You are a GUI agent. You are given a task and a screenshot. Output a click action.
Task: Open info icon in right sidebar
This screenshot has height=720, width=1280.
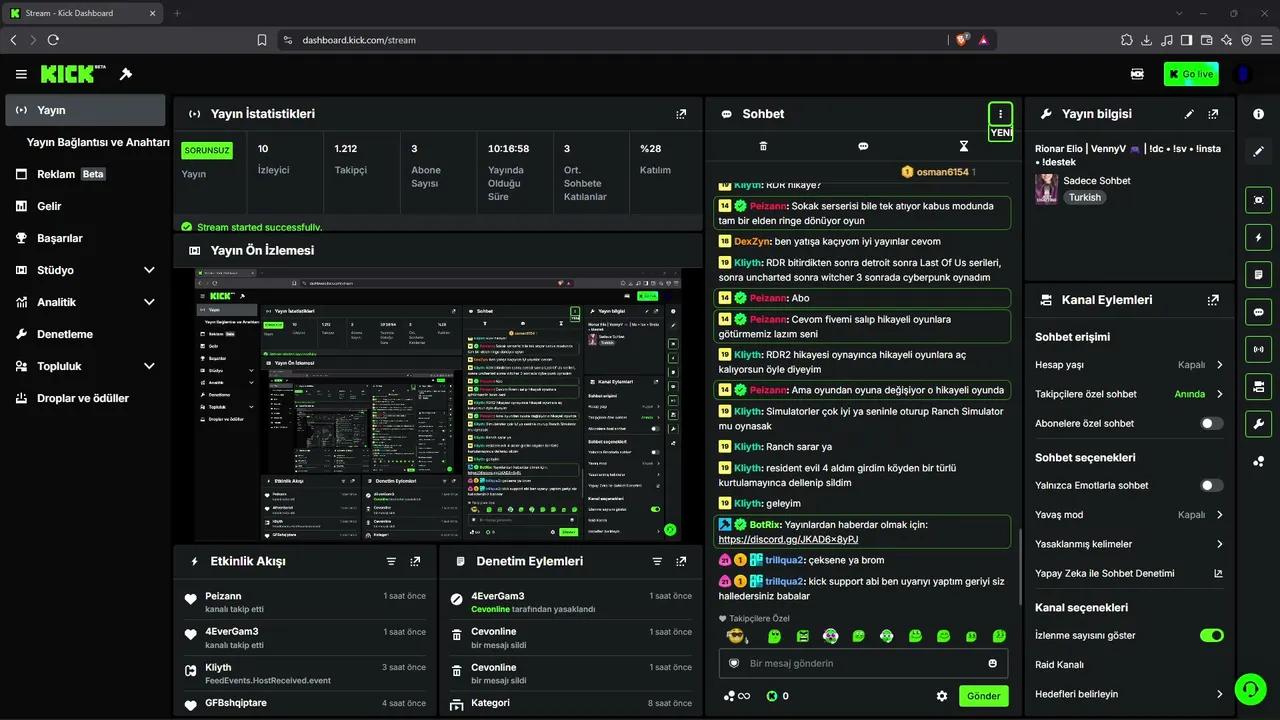click(x=1258, y=114)
